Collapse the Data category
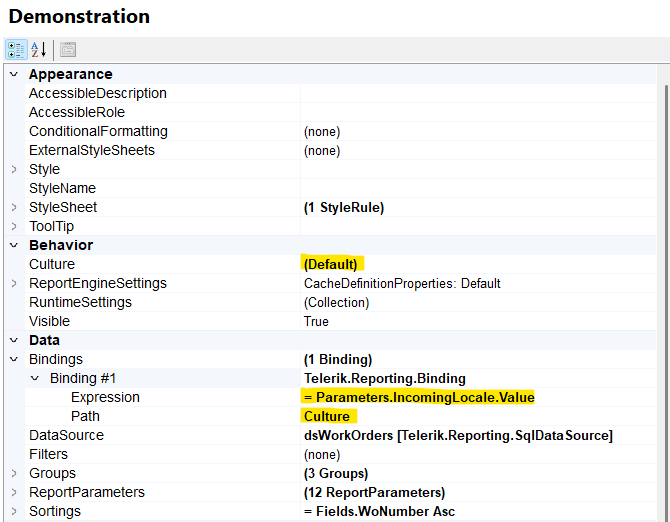The height and width of the screenshot is (522, 670). pos(14,340)
